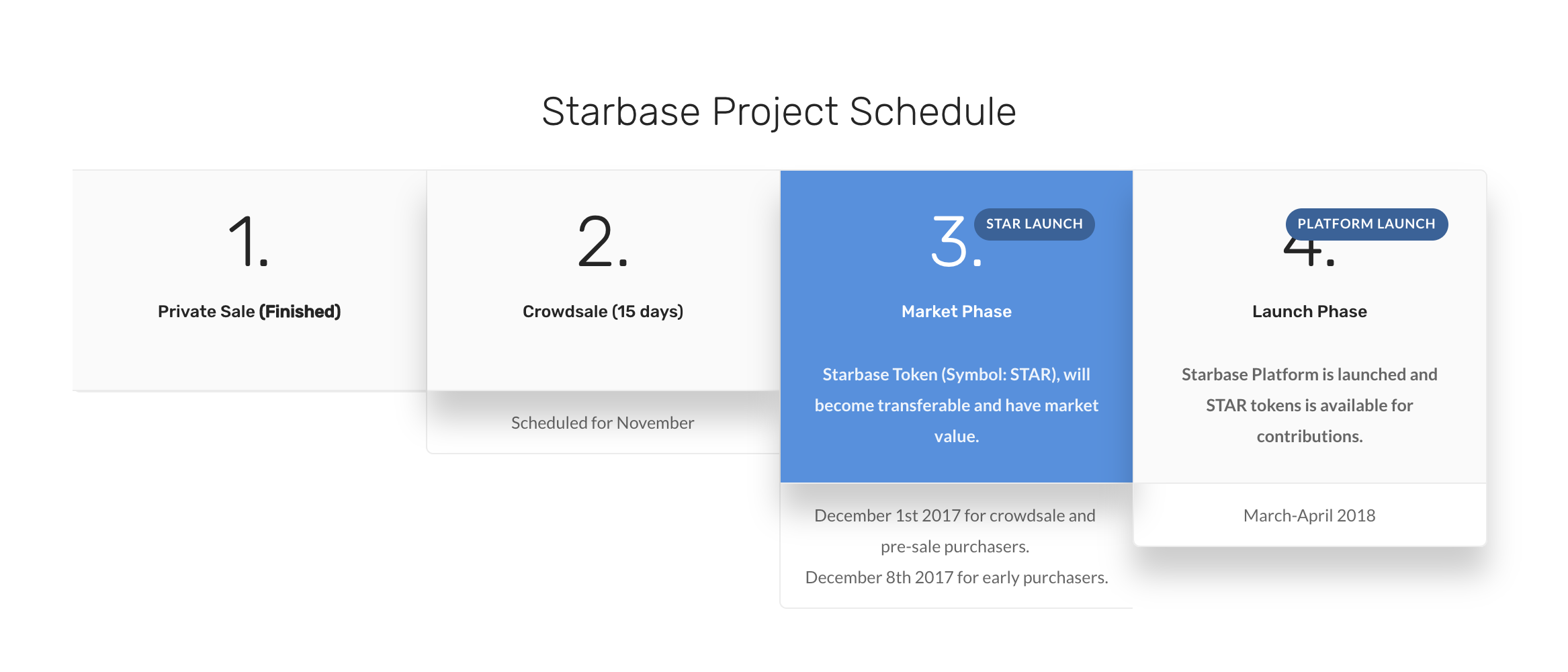Viewport: 1568px width, 672px height.
Task: Click the PLATFORM LAUNCH badge
Action: tap(1366, 224)
